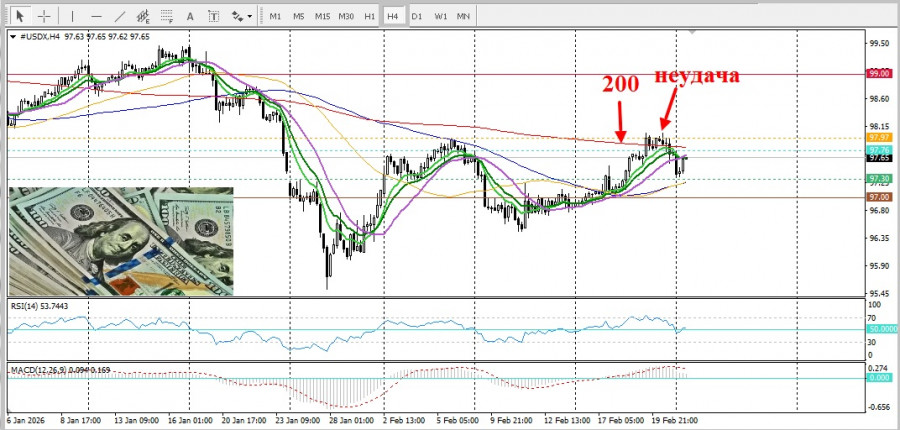The width and height of the screenshot is (900, 430).
Task: Select the text label tool (T box)
Action: pyautogui.click(x=214, y=16)
